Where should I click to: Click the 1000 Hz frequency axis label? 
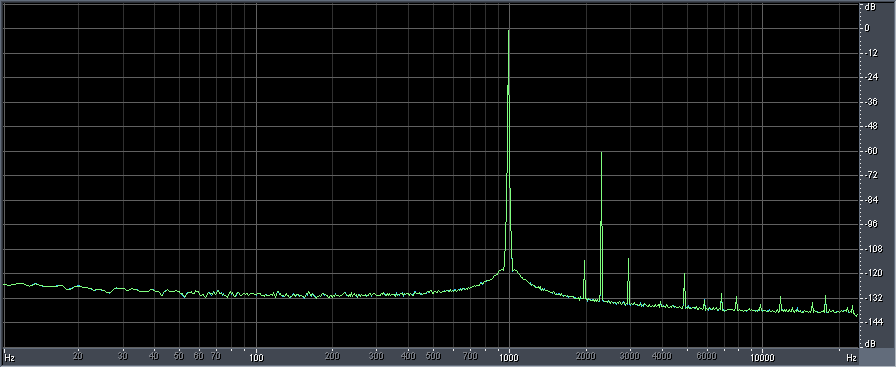tap(509, 357)
